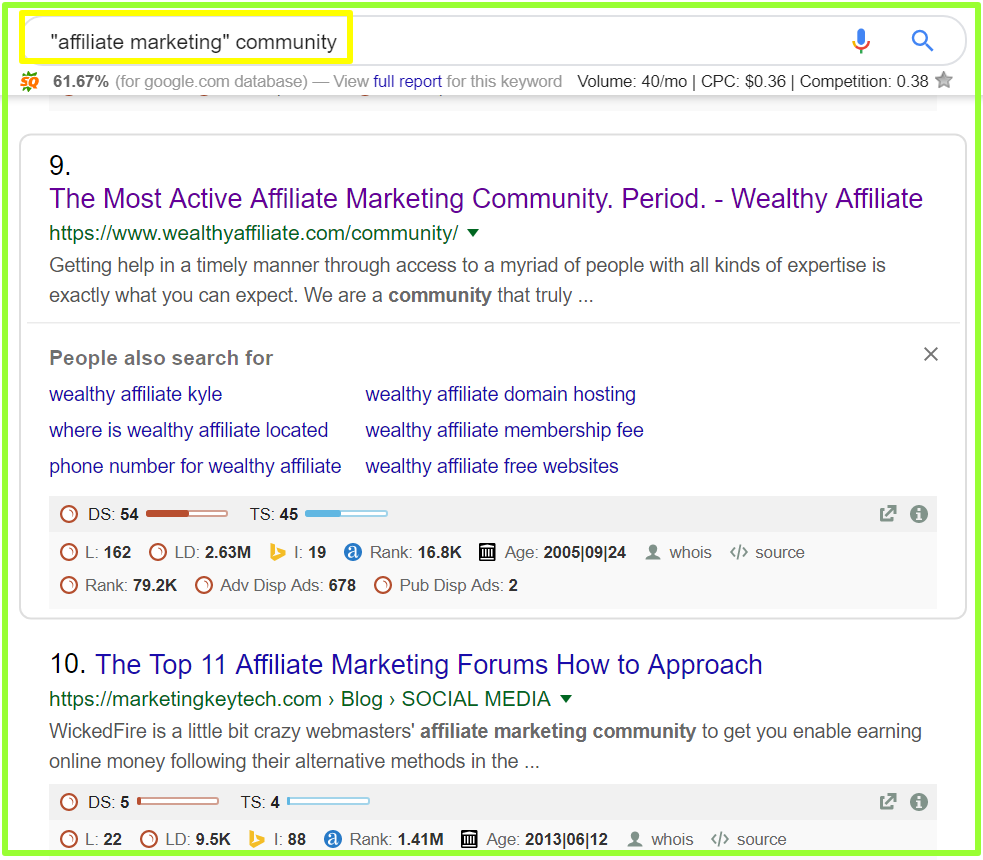Search for where is wealthy affiliate located
The image size is (983, 860).
(189, 431)
